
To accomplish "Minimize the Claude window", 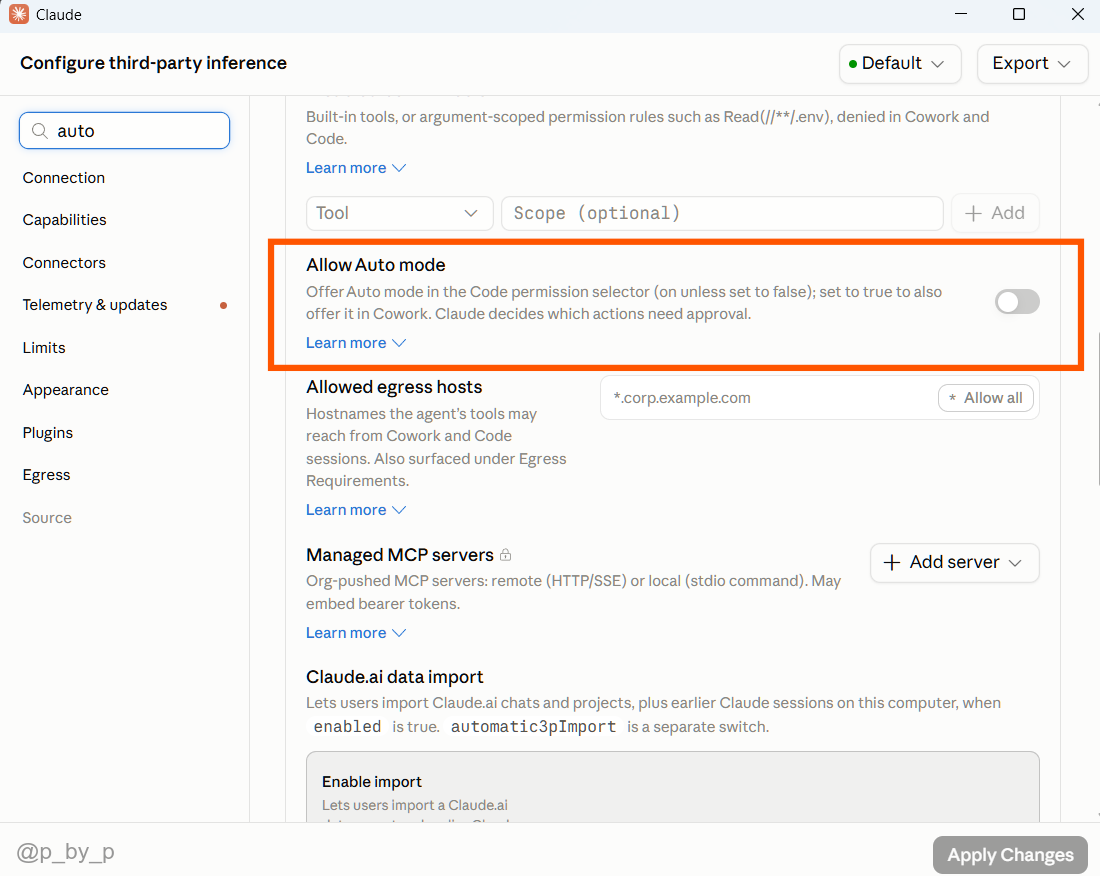I will pos(961,14).
